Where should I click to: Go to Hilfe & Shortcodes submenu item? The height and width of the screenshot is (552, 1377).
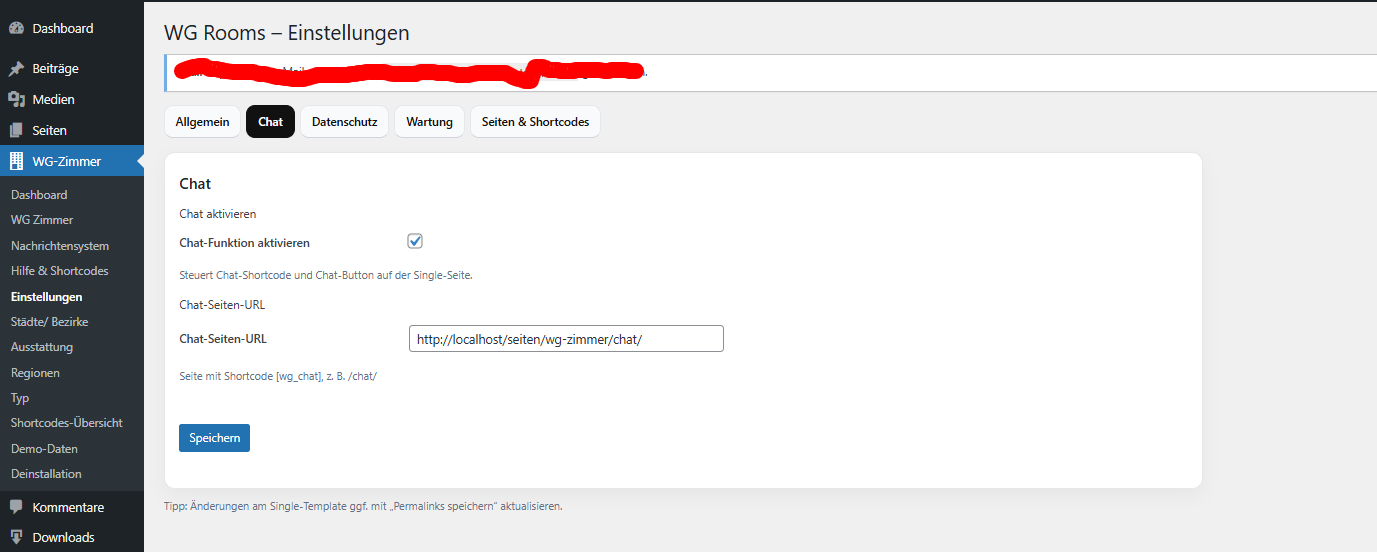pos(60,271)
